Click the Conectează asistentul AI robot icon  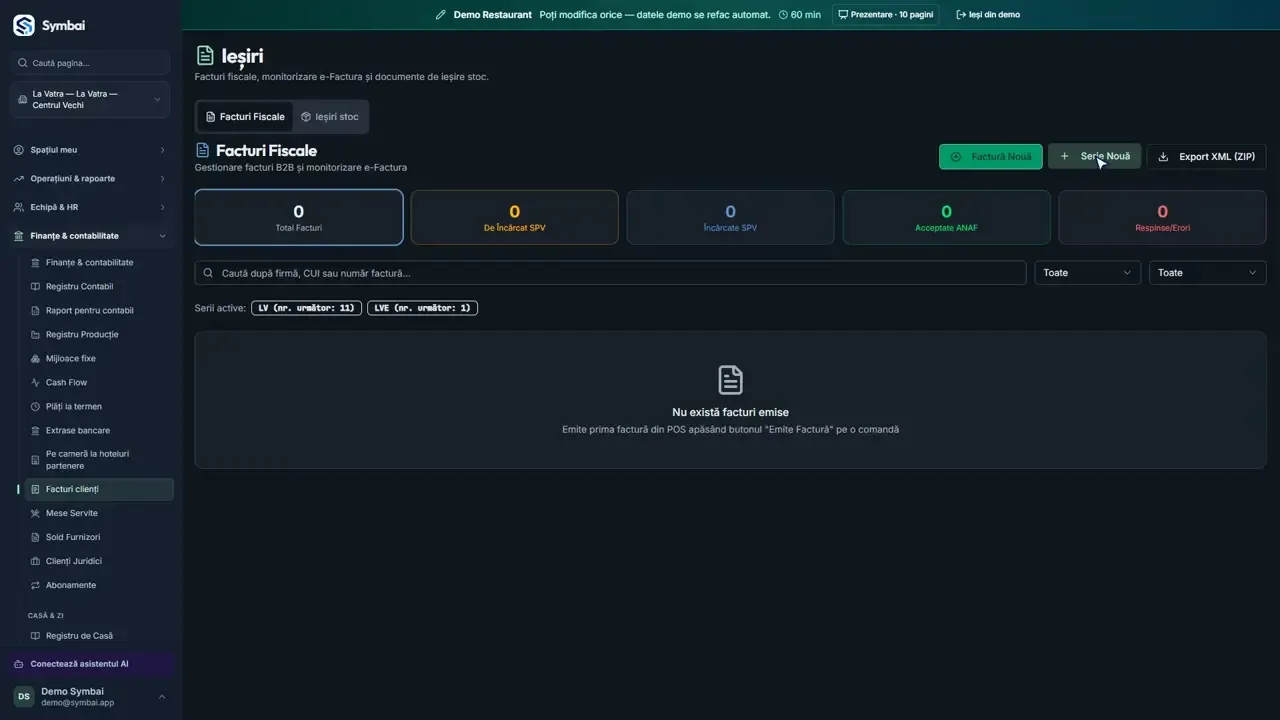click(x=19, y=664)
